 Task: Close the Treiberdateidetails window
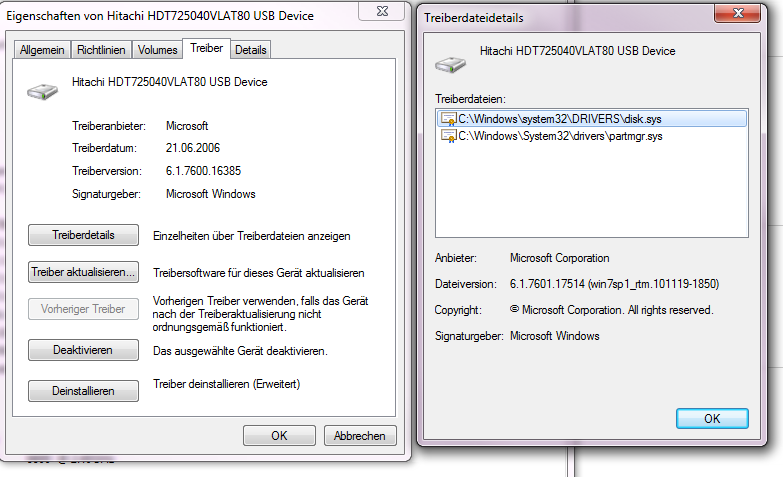(738, 13)
